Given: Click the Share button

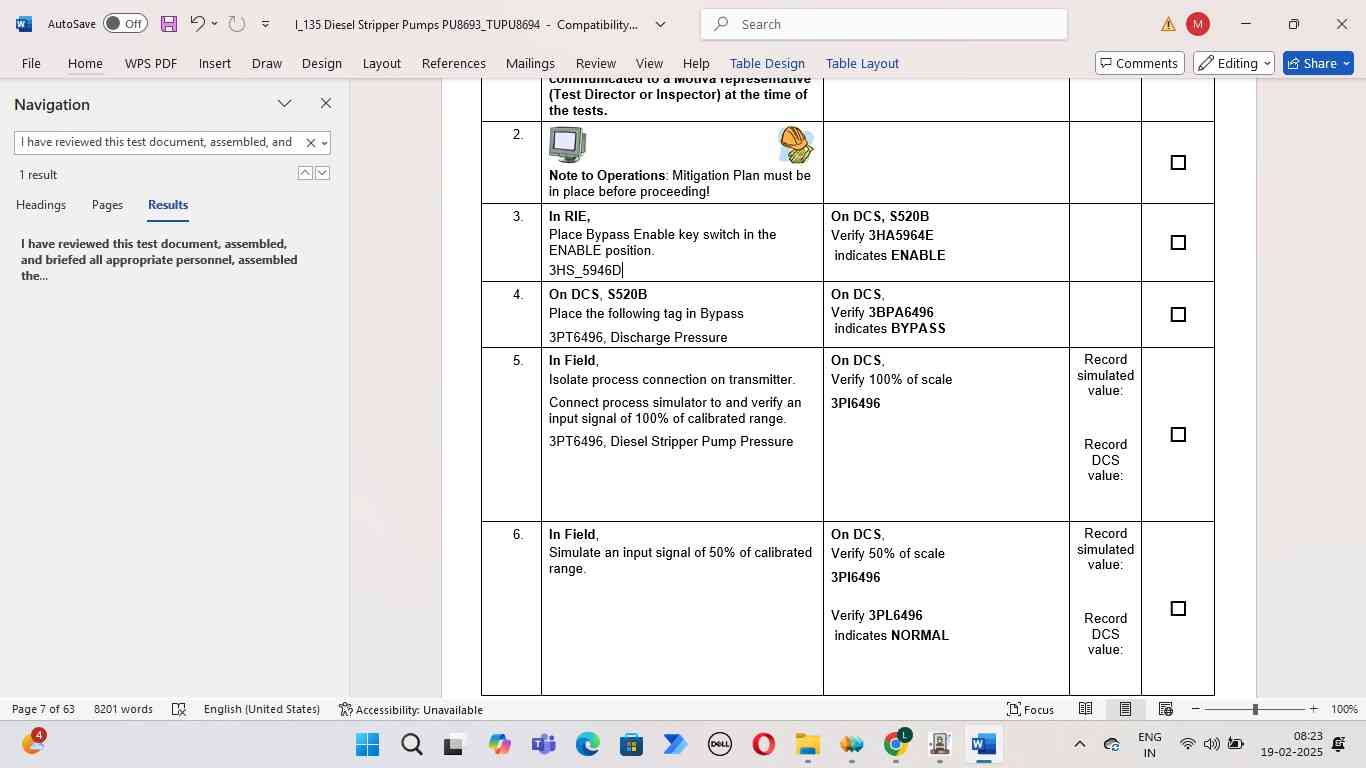Looking at the screenshot, I should [1318, 63].
